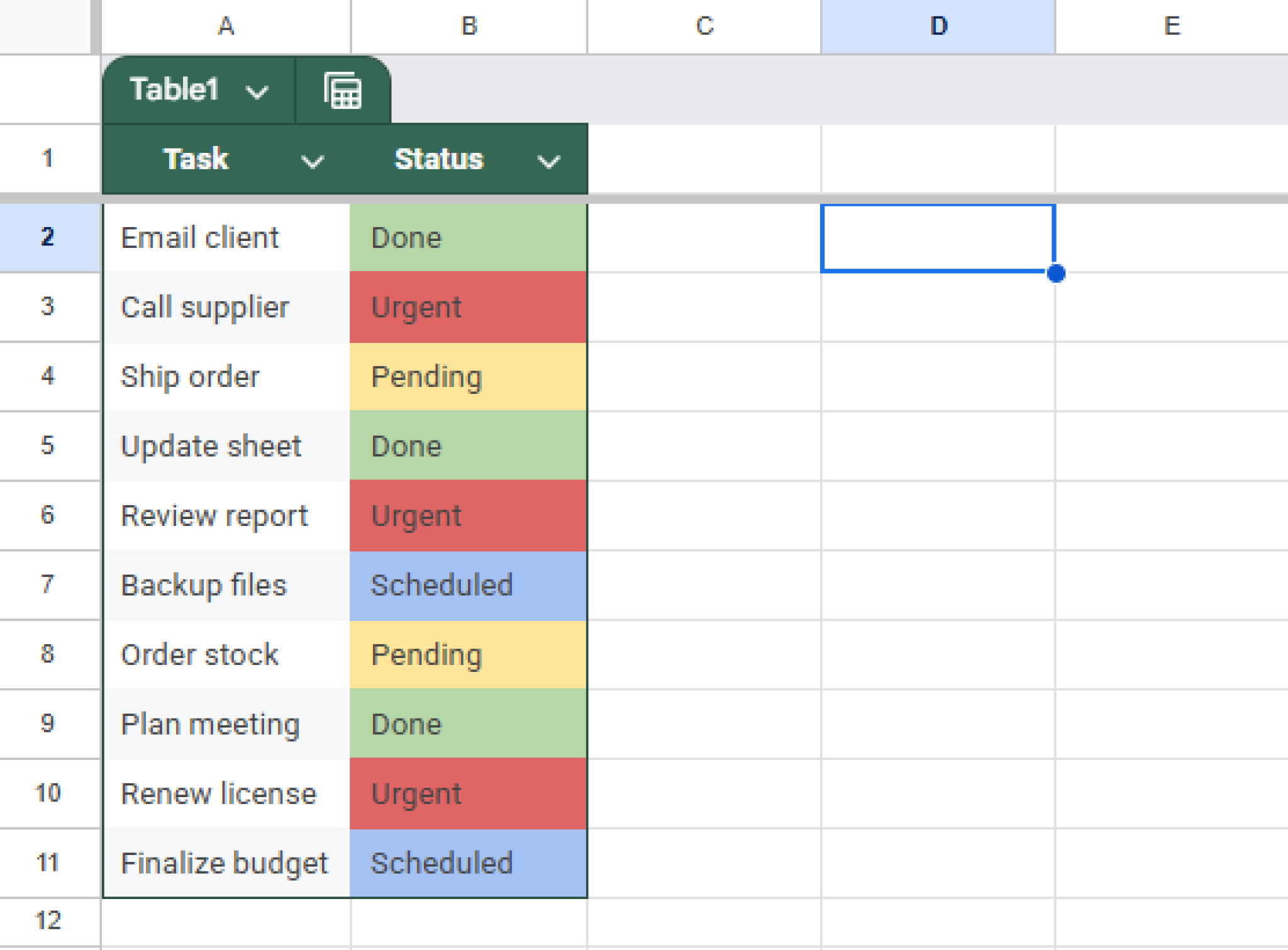Image resolution: width=1288 pixels, height=950 pixels.
Task: Click the Done status beside Plan meeting
Action: (x=468, y=724)
